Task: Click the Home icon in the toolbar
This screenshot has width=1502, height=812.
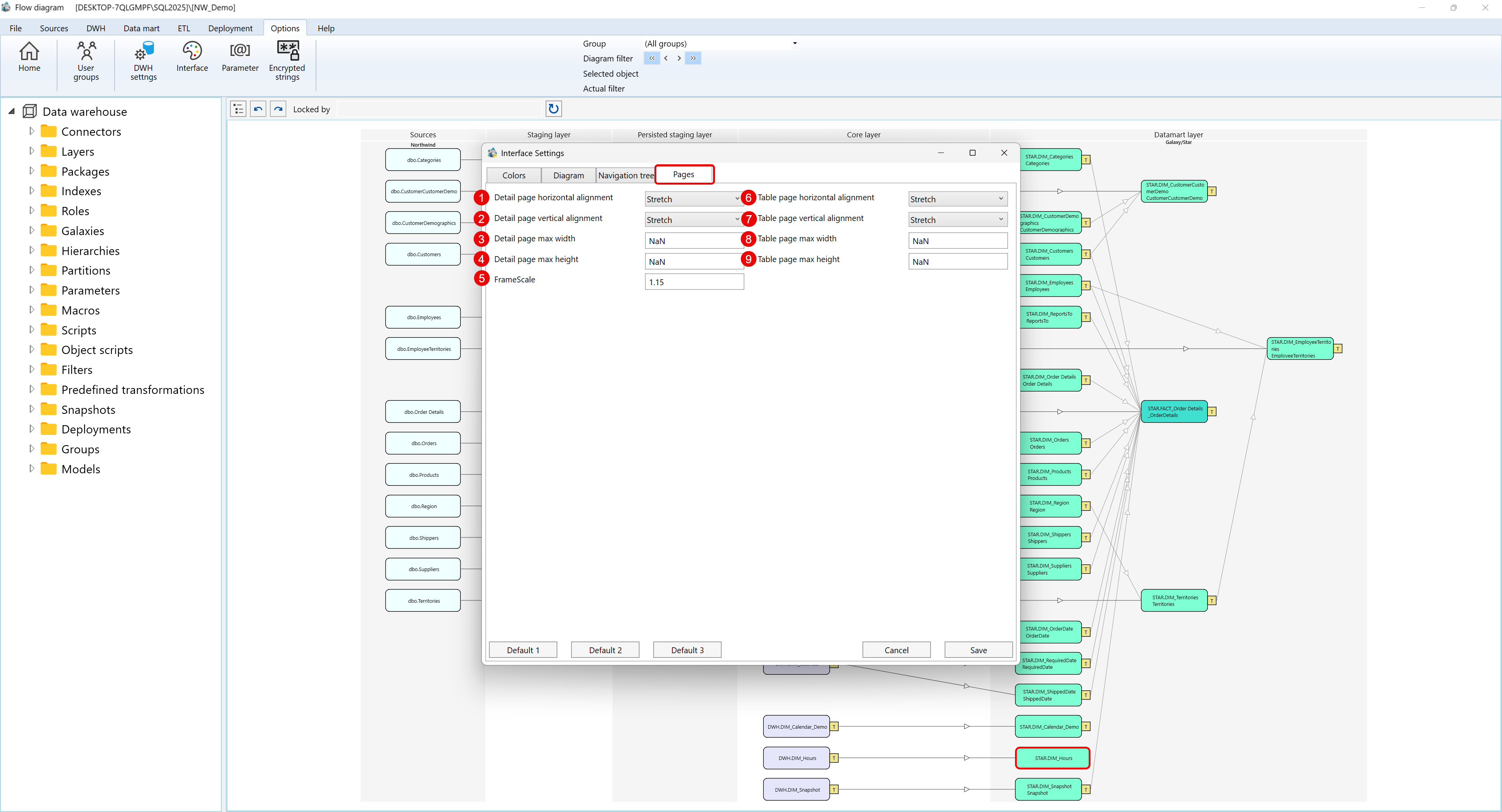Action: tap(29, 58)
